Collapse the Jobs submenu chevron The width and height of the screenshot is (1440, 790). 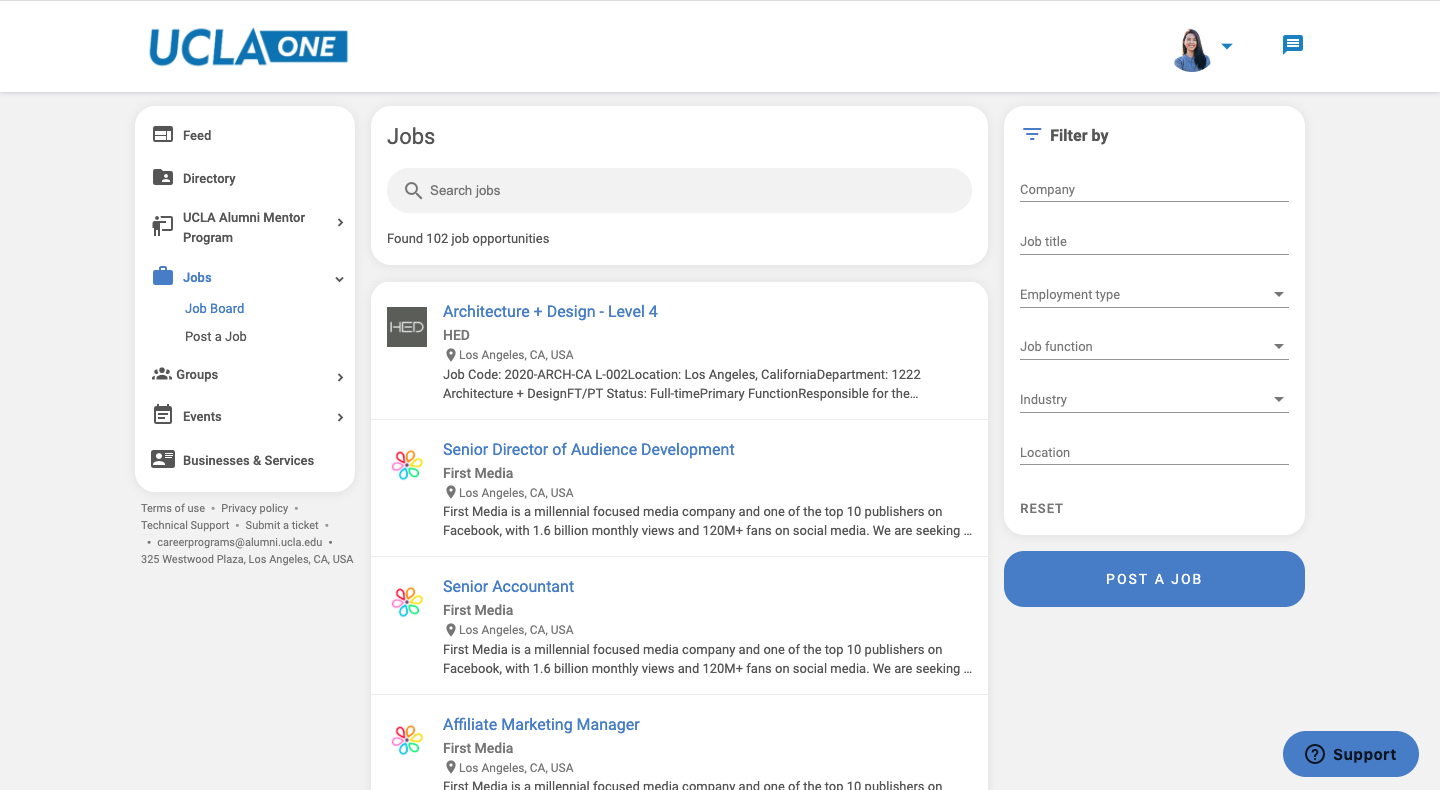(340, 279)
